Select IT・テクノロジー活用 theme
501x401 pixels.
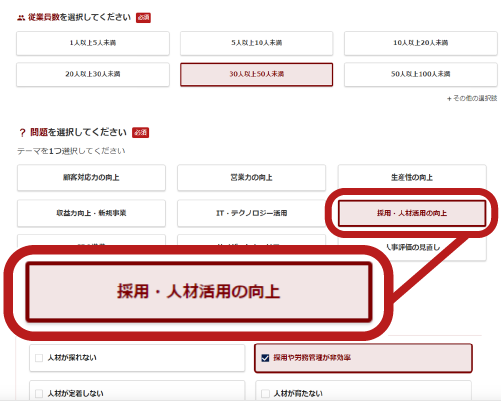click(x=251, y=213)
